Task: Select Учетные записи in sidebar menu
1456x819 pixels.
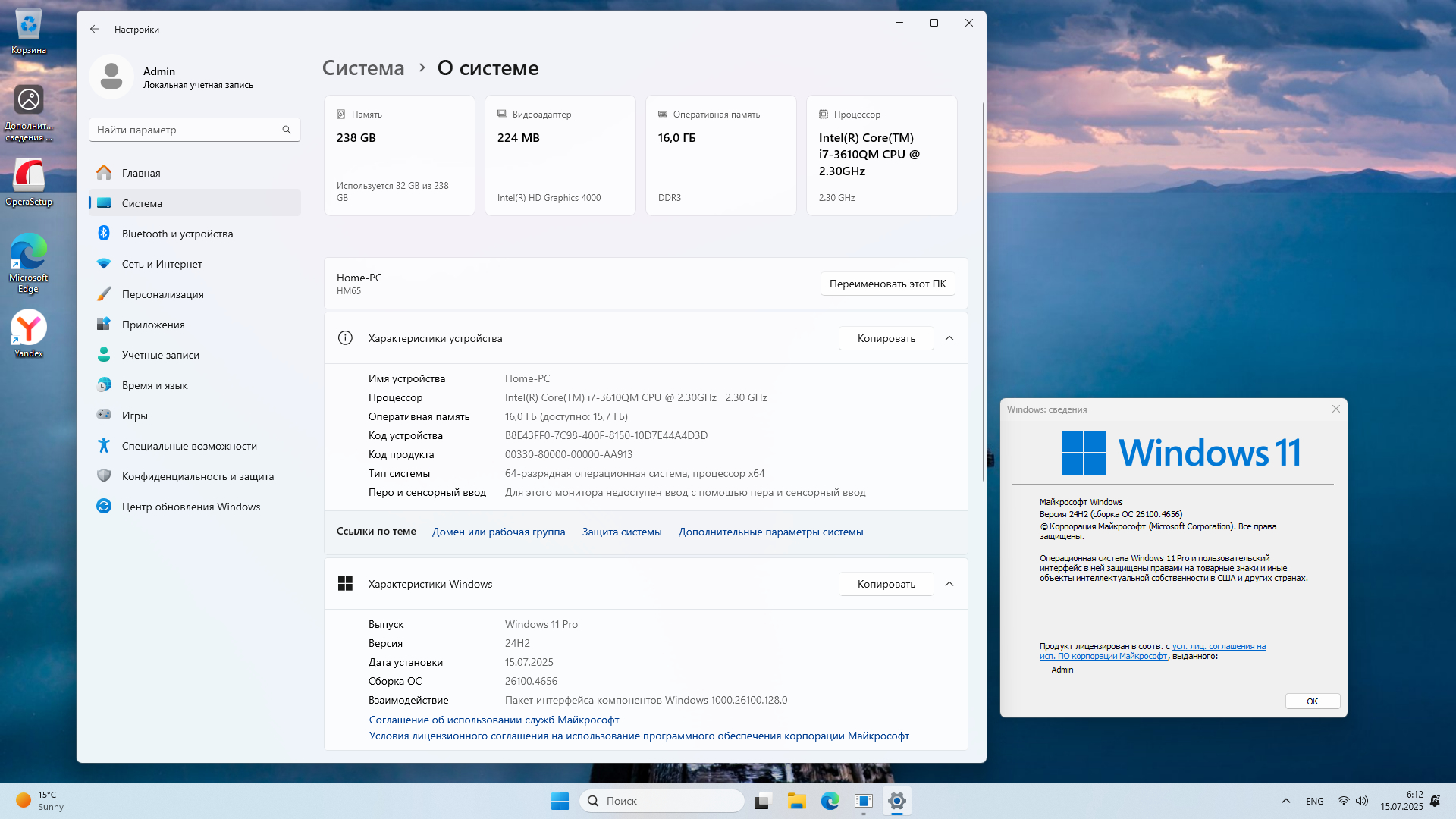Action: (x=160, y=355)
